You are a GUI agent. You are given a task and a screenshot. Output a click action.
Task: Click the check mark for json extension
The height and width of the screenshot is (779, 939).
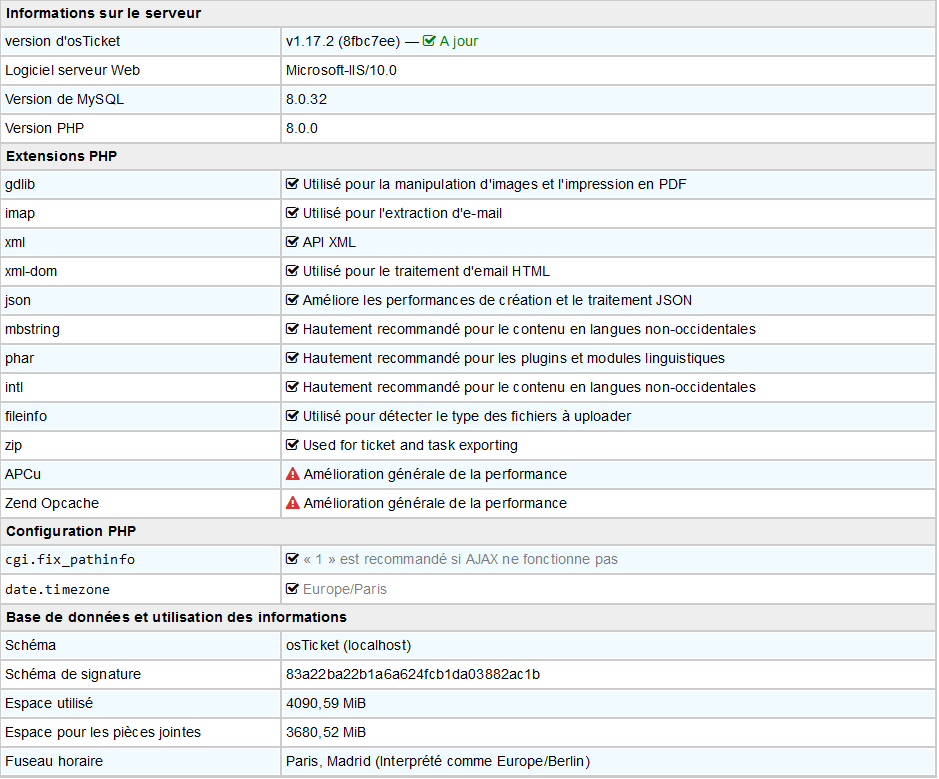click(x=292, y=300)
